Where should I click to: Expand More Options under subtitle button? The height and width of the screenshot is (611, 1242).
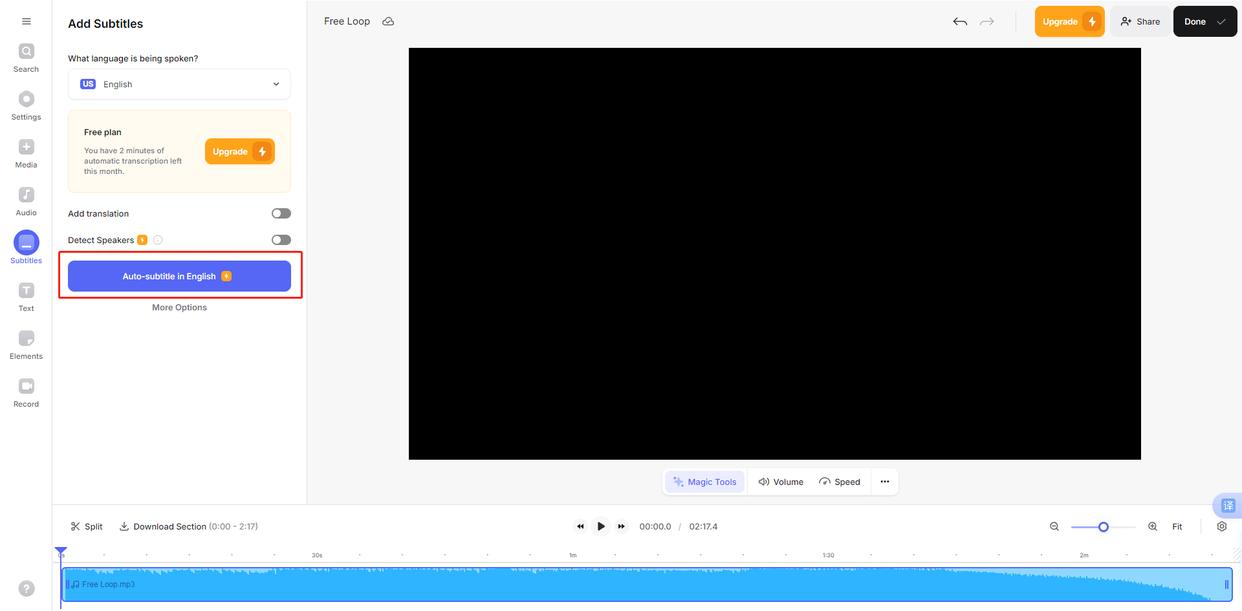[x=179, y=307]
